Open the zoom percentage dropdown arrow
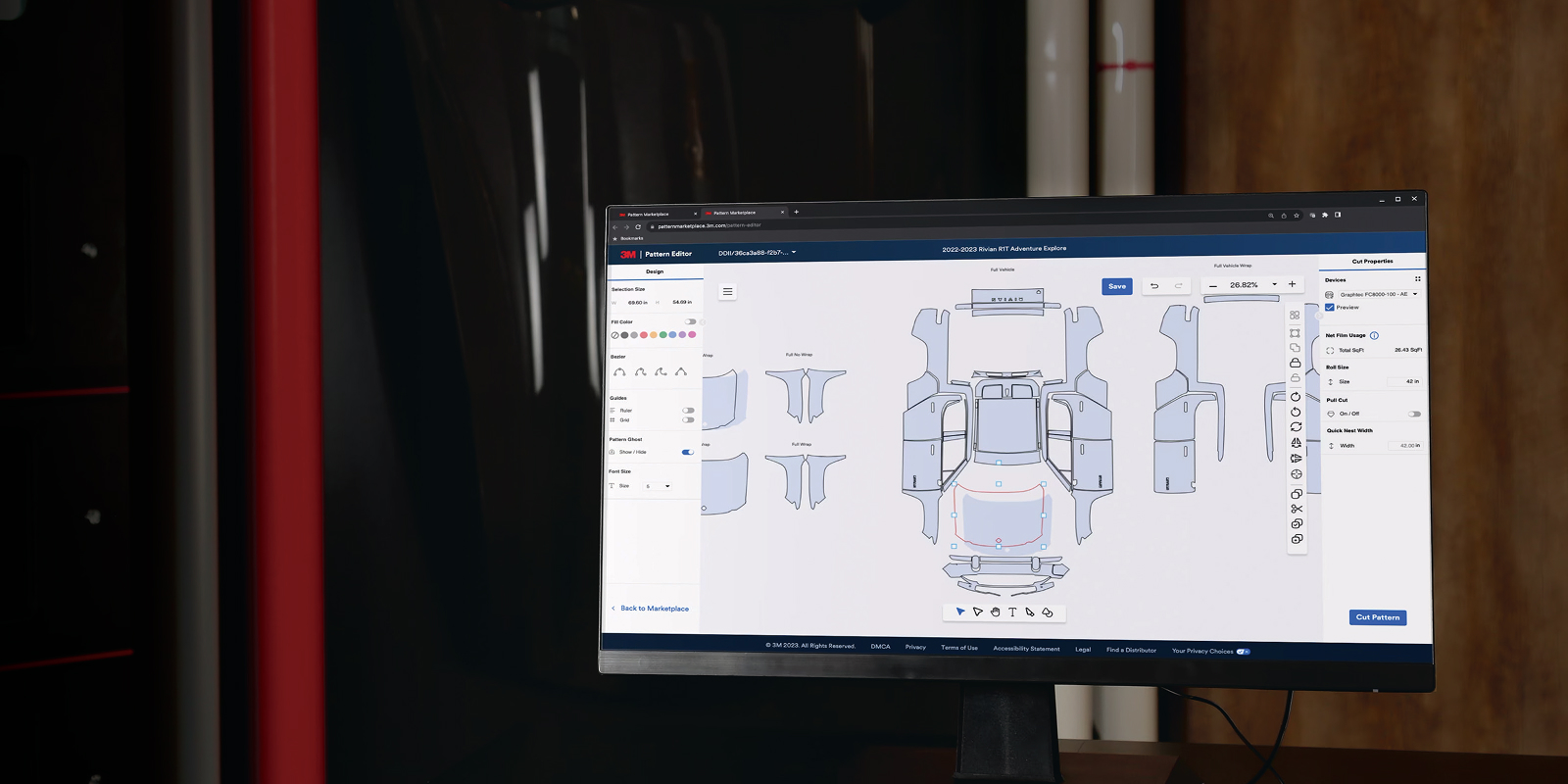 pos(1274,284)
